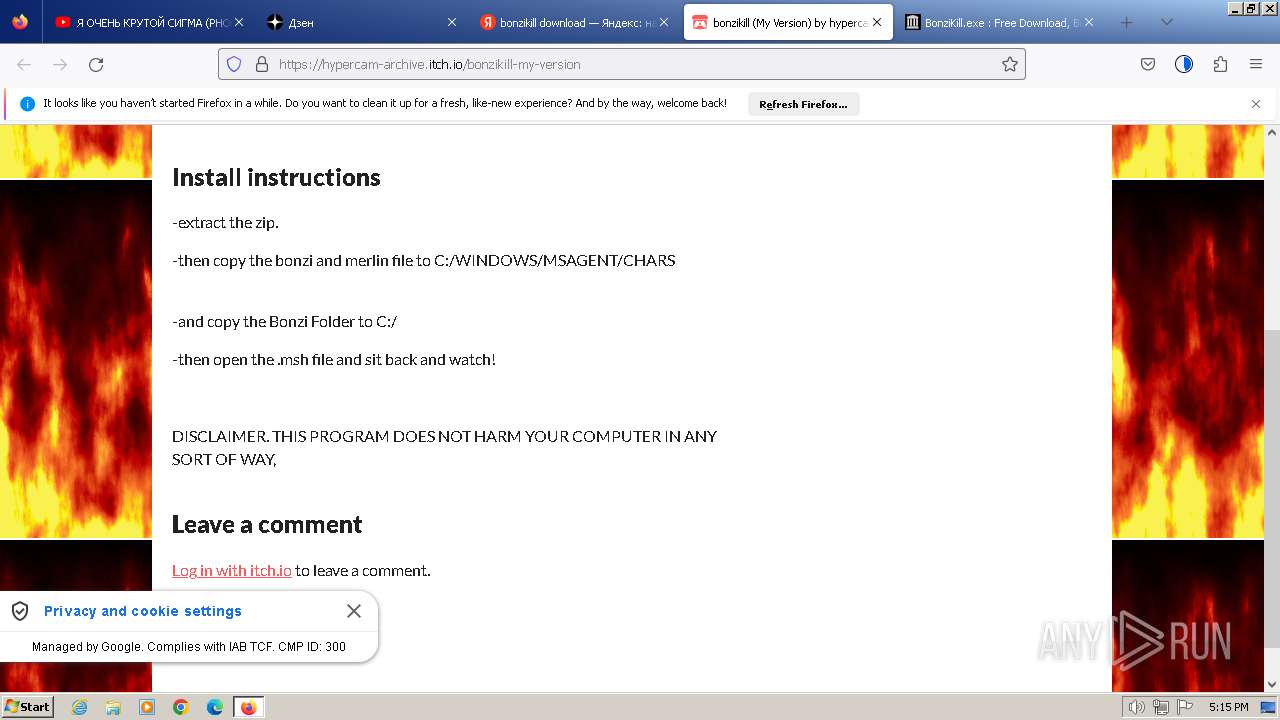Open the Firefox account icon

click(x=1184, y=64)
